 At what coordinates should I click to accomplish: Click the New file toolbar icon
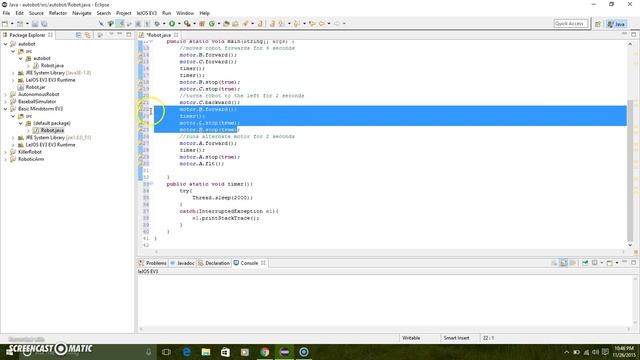(x=5, y=24)
